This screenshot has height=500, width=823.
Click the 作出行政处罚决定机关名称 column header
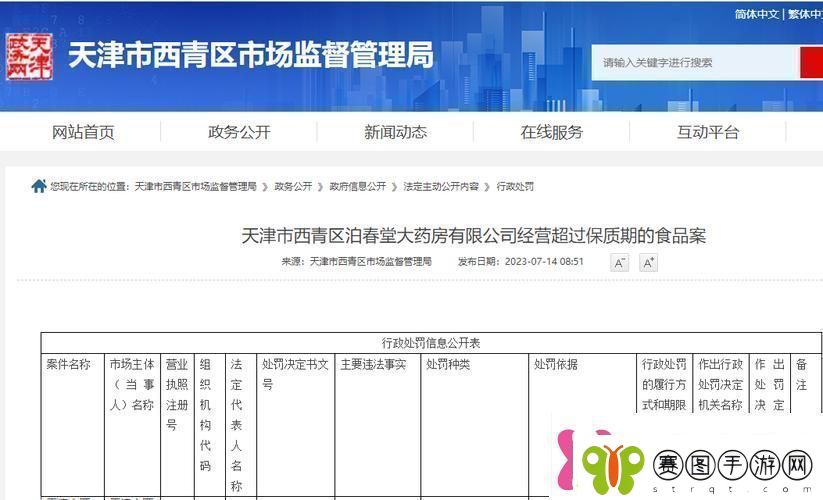720,385
